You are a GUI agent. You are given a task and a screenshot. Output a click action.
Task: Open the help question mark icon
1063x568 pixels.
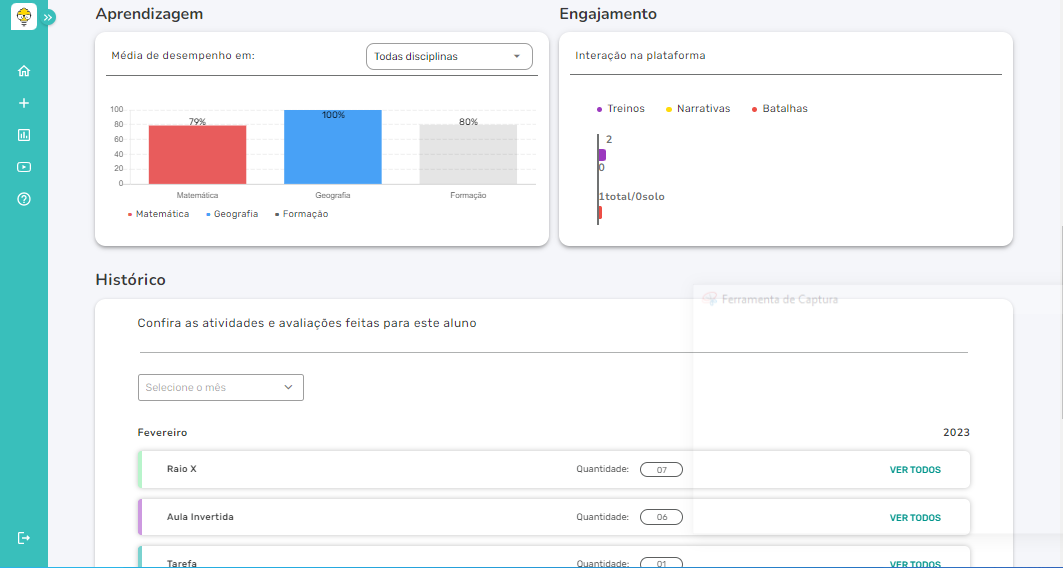pyautogui.click(x=24, y=199)
